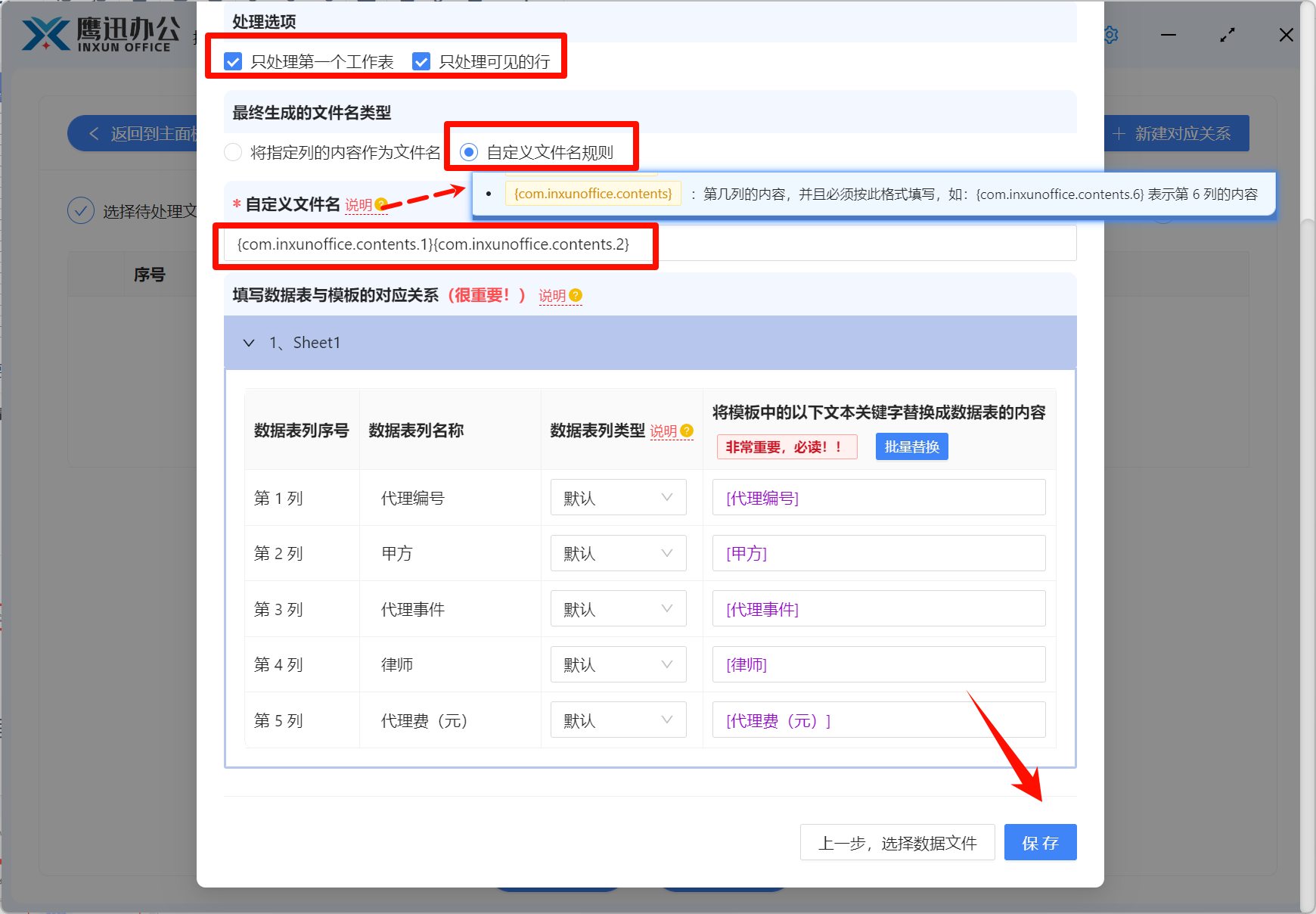This screenshot has height=914, width=1316.
Task: Click back arrow on 返回到主面板
Action: 94,133
